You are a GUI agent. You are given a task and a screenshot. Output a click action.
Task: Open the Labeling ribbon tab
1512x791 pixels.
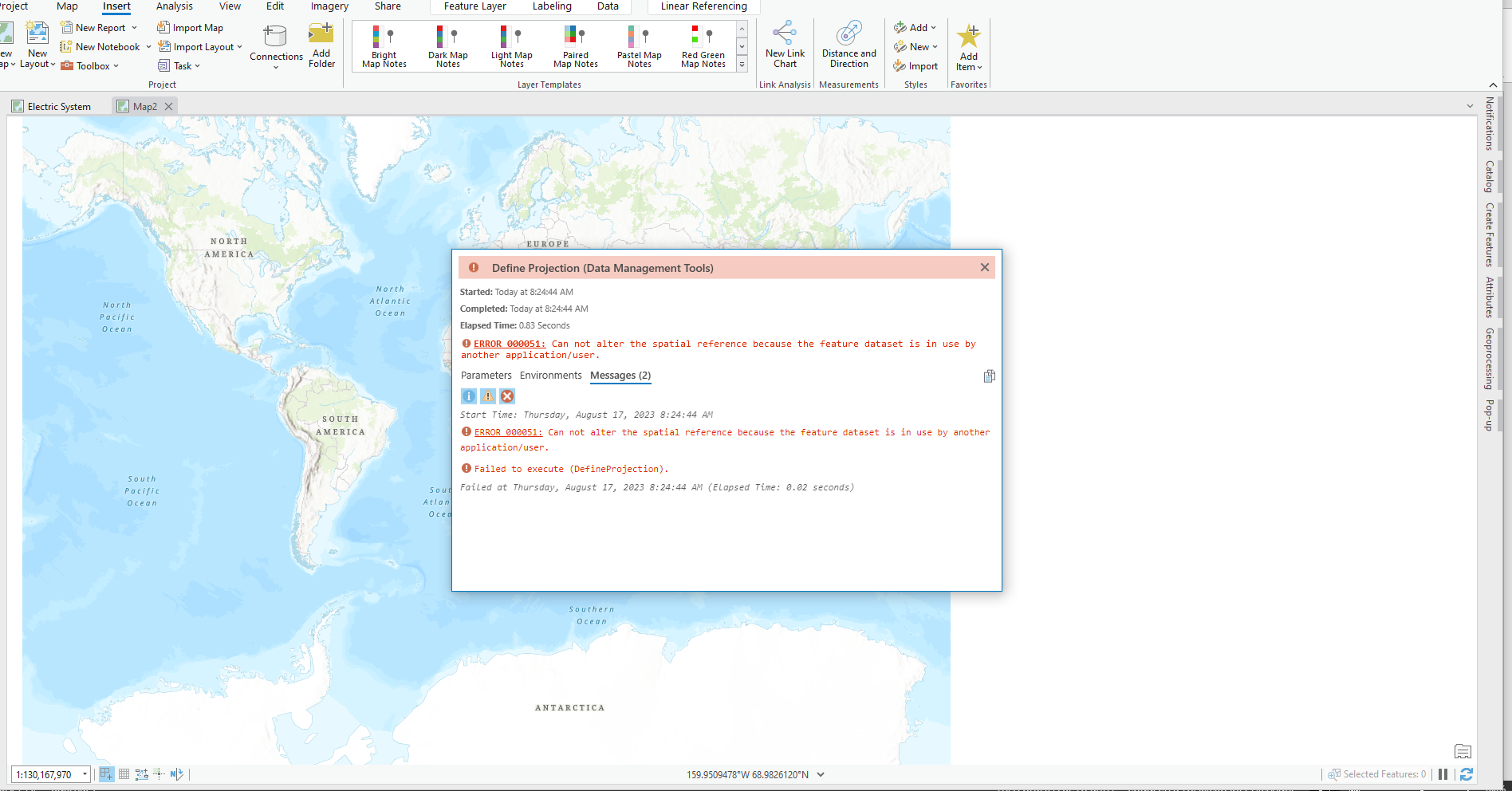click(552, 6)
